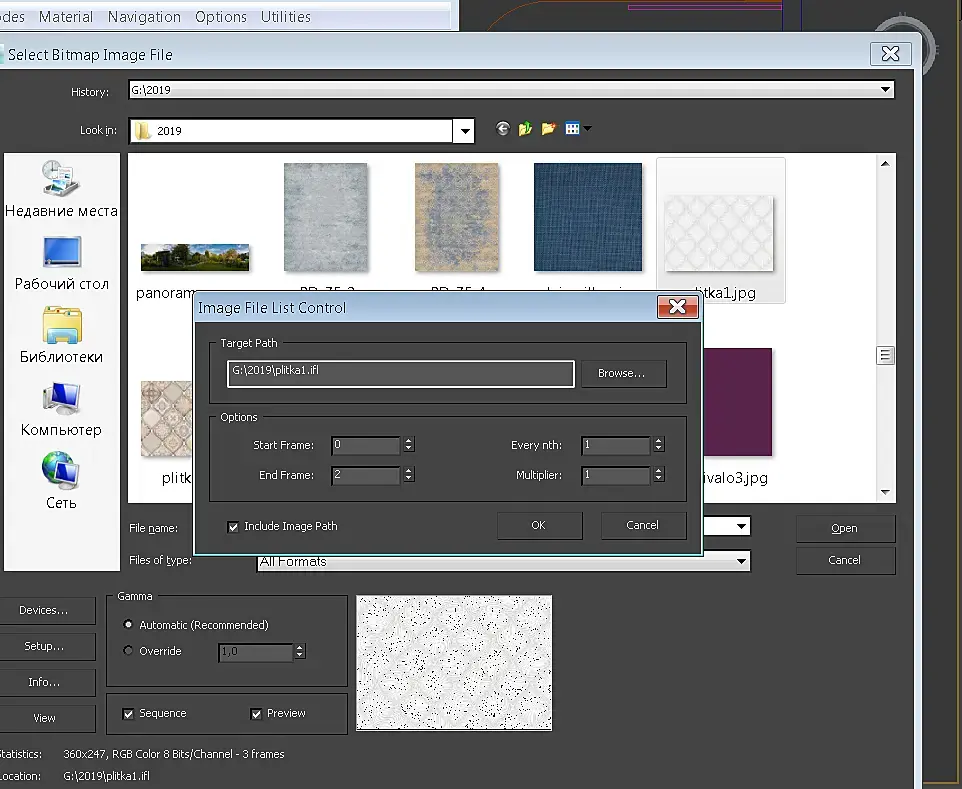
Task: Click the End Frame value field
Action: [366, 475]
